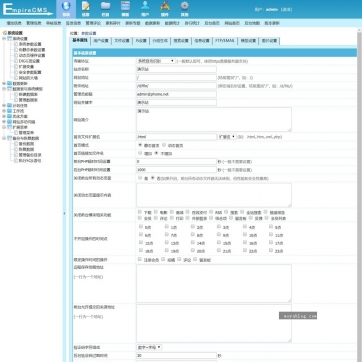Expand the 数据更新 tree node
The height and width of the screenshot is (362, 362).
tap(4, 83)
